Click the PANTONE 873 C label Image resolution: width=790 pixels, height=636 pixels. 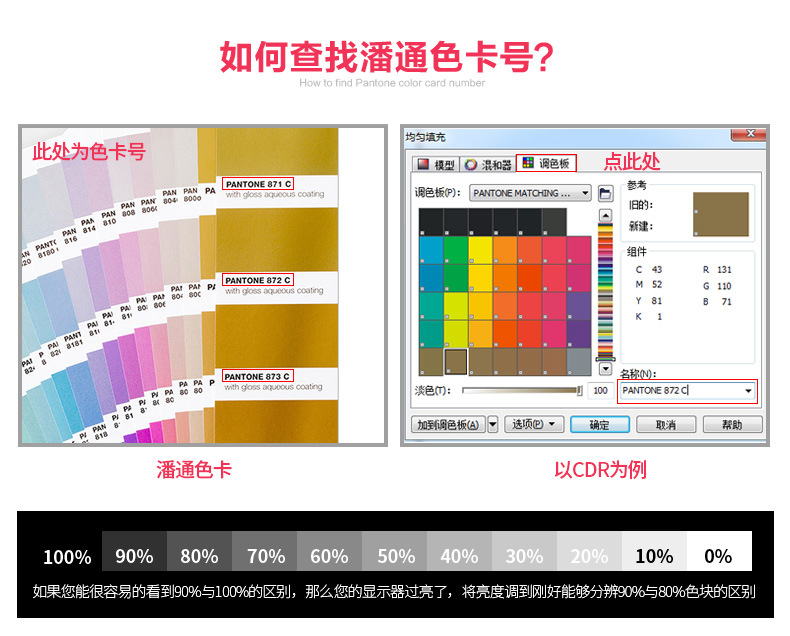pos(257,376)
